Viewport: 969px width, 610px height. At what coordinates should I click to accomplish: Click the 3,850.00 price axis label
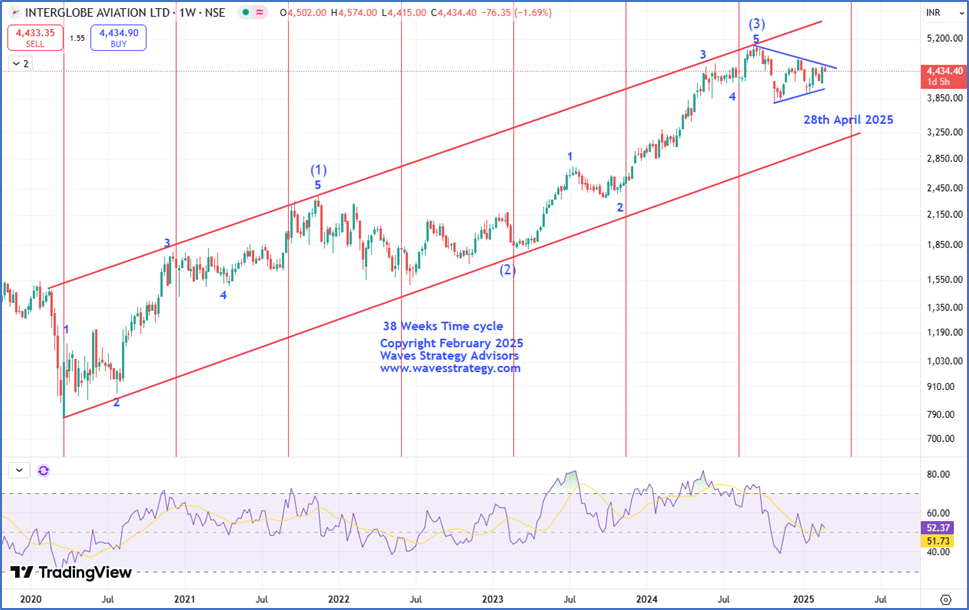tap(945, 98)
